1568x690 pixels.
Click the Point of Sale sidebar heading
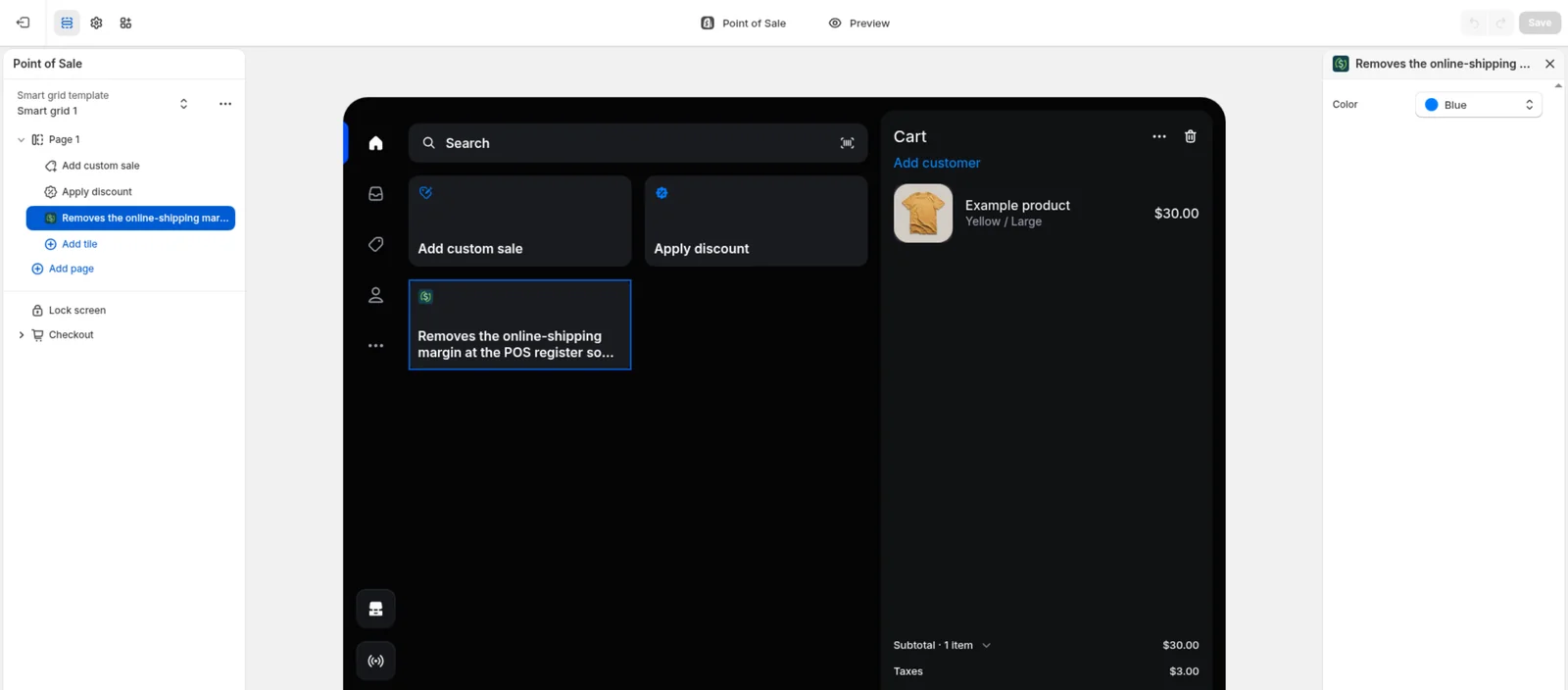point(47,64)
